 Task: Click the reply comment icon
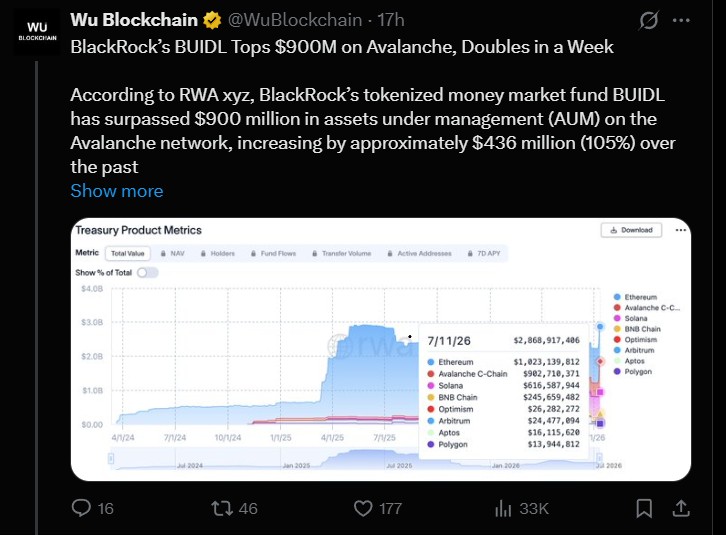pyautogui.click(x=81, y=508)
